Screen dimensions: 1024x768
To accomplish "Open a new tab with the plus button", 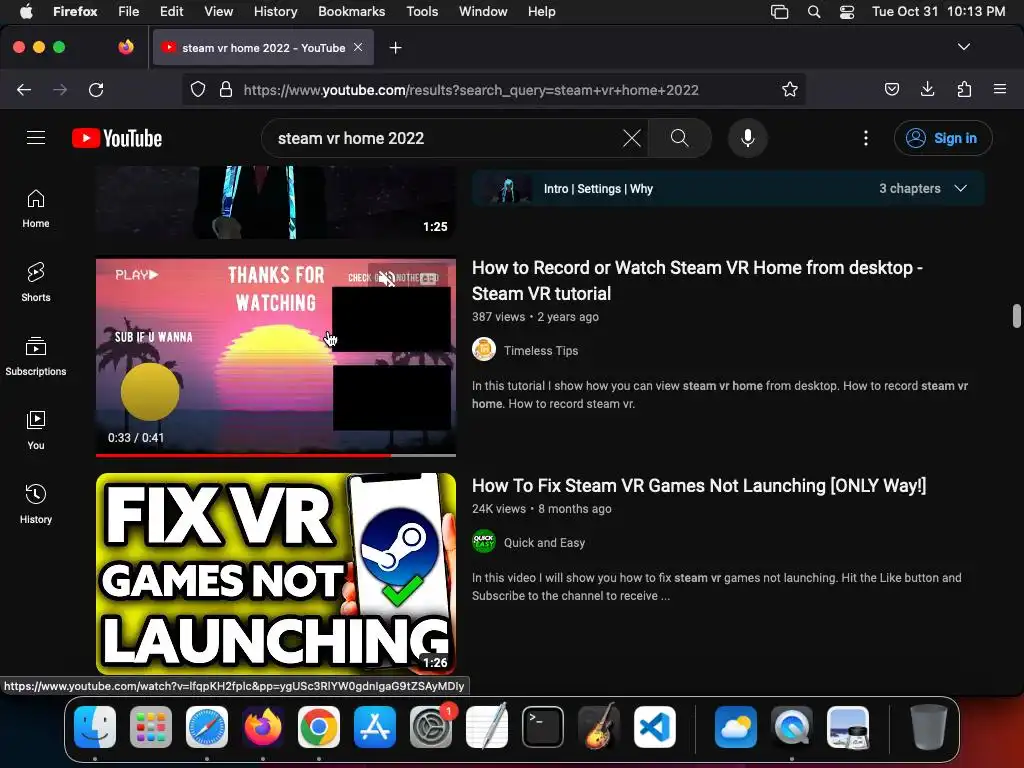I will pos(395,48).
